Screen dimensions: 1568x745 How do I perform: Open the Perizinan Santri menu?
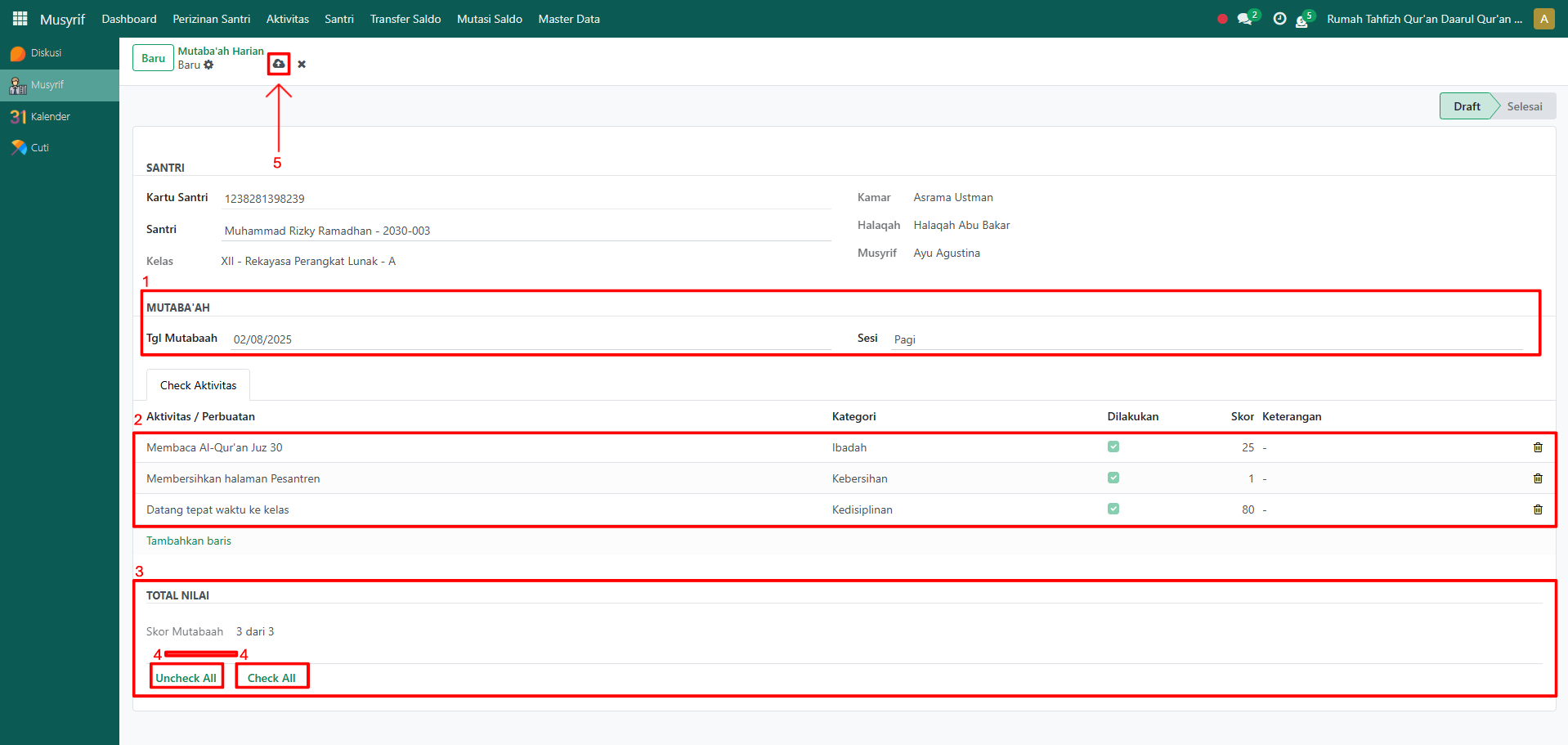(211, 19)
